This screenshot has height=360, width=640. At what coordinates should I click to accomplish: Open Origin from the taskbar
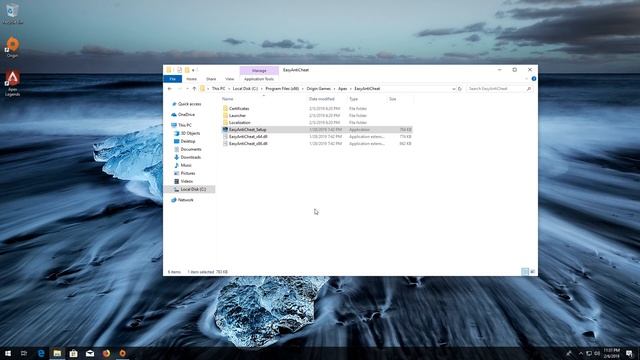coord(122,353)
